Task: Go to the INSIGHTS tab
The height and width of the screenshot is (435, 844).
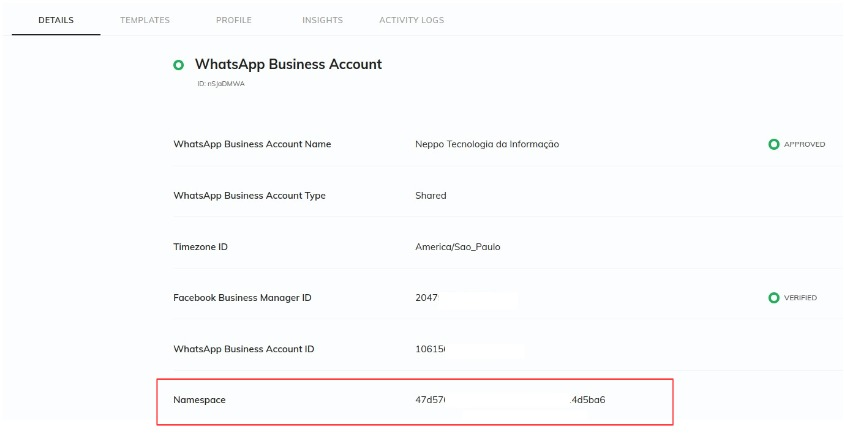Action: tap(322, 20)
